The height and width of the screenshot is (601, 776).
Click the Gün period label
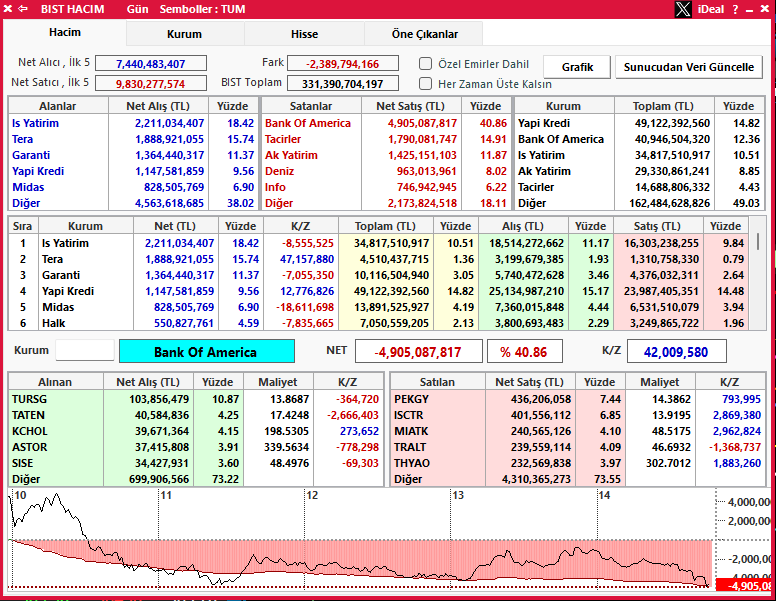point(137,9)
